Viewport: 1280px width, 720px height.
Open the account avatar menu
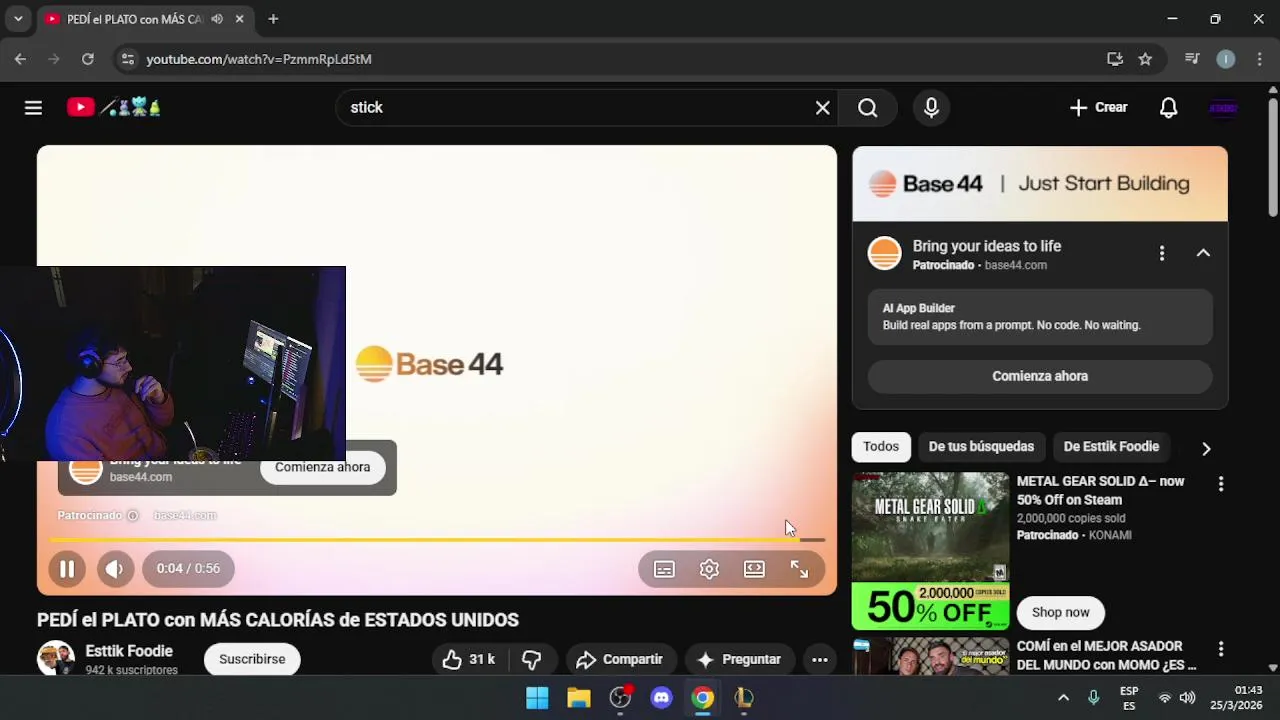[1223, 108]
